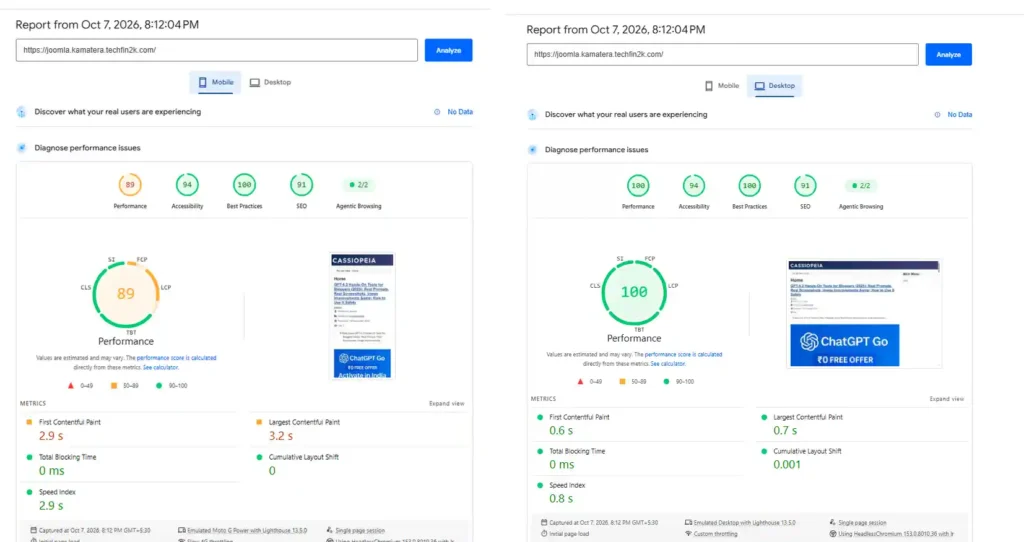Image resolution: width=1024 pixels, height=542 pixels.
Task: Click the No Data info icon in the left report
Action: coord(437,112)
